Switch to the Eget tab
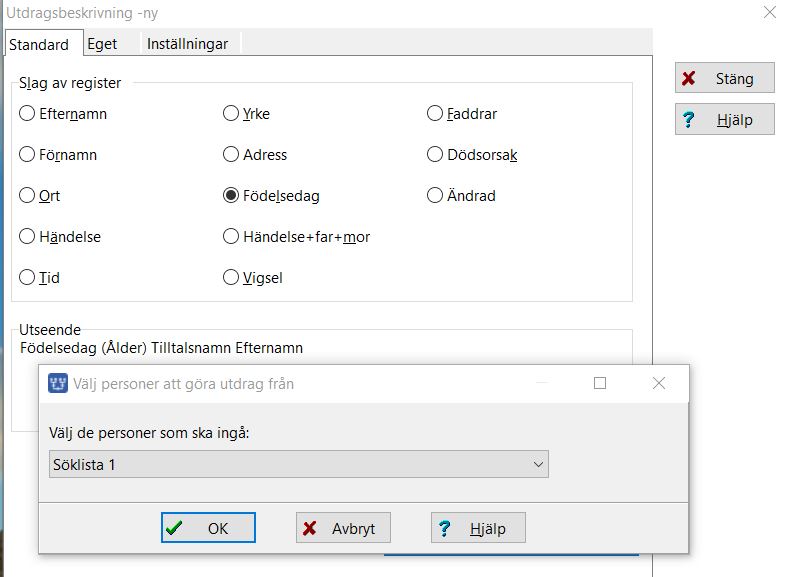The height and width of the screenshot is (577, 787). pos(102,44)
